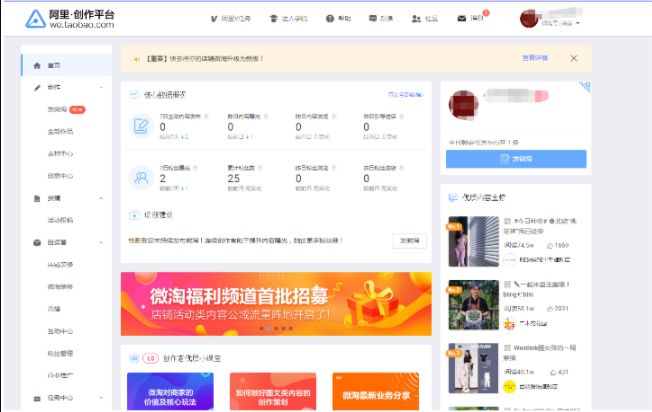Open the chat bubble feedback link
Image resolution: width=652 pixels, height=412 pixels.
380,19
